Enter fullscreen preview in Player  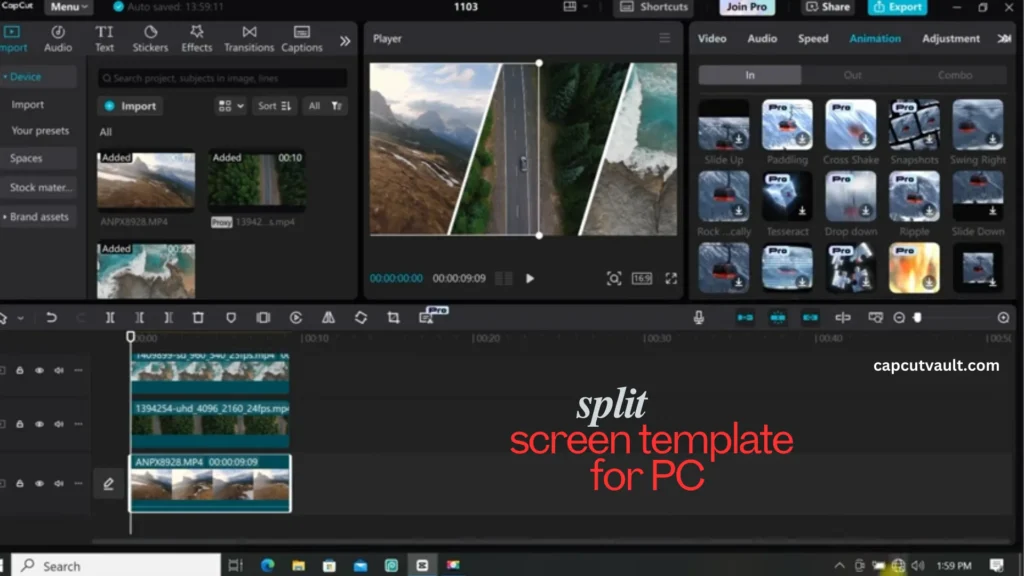[x=671, y=278]
